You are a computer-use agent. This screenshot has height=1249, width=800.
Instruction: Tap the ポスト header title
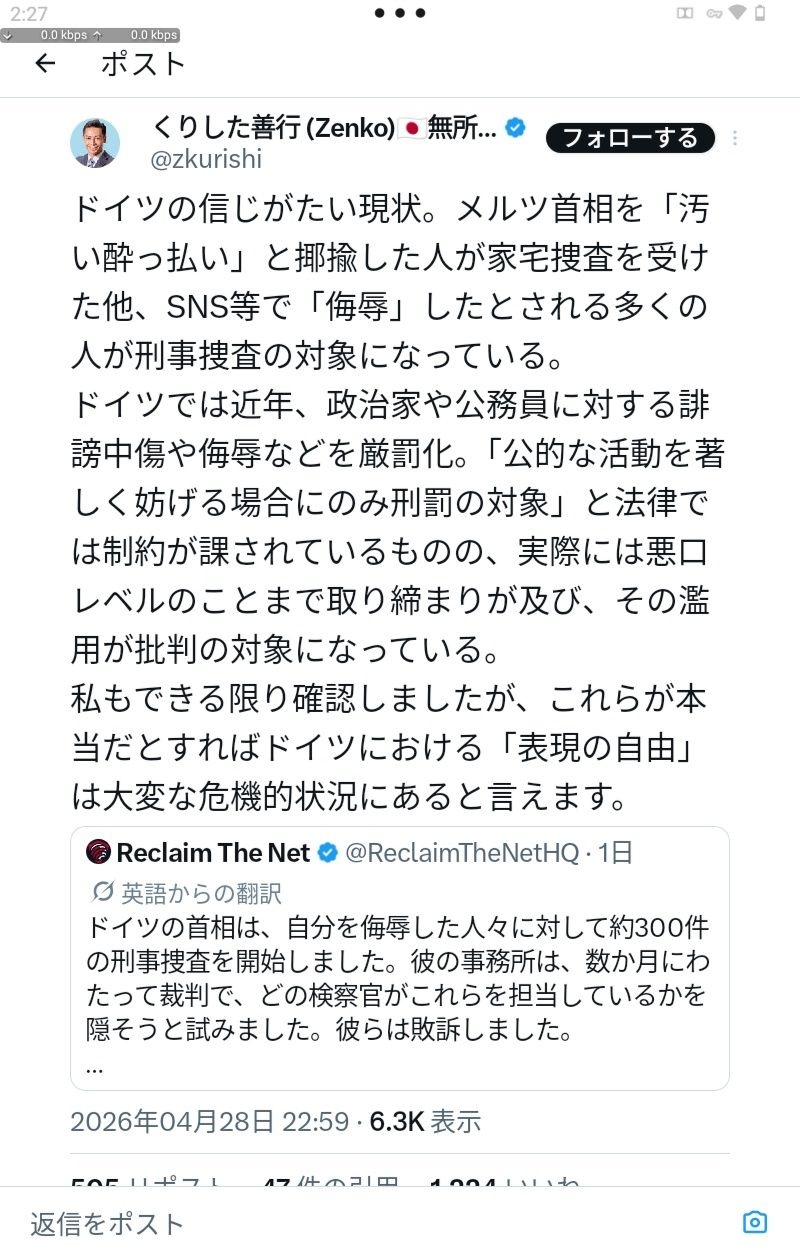tap(143, 64)
